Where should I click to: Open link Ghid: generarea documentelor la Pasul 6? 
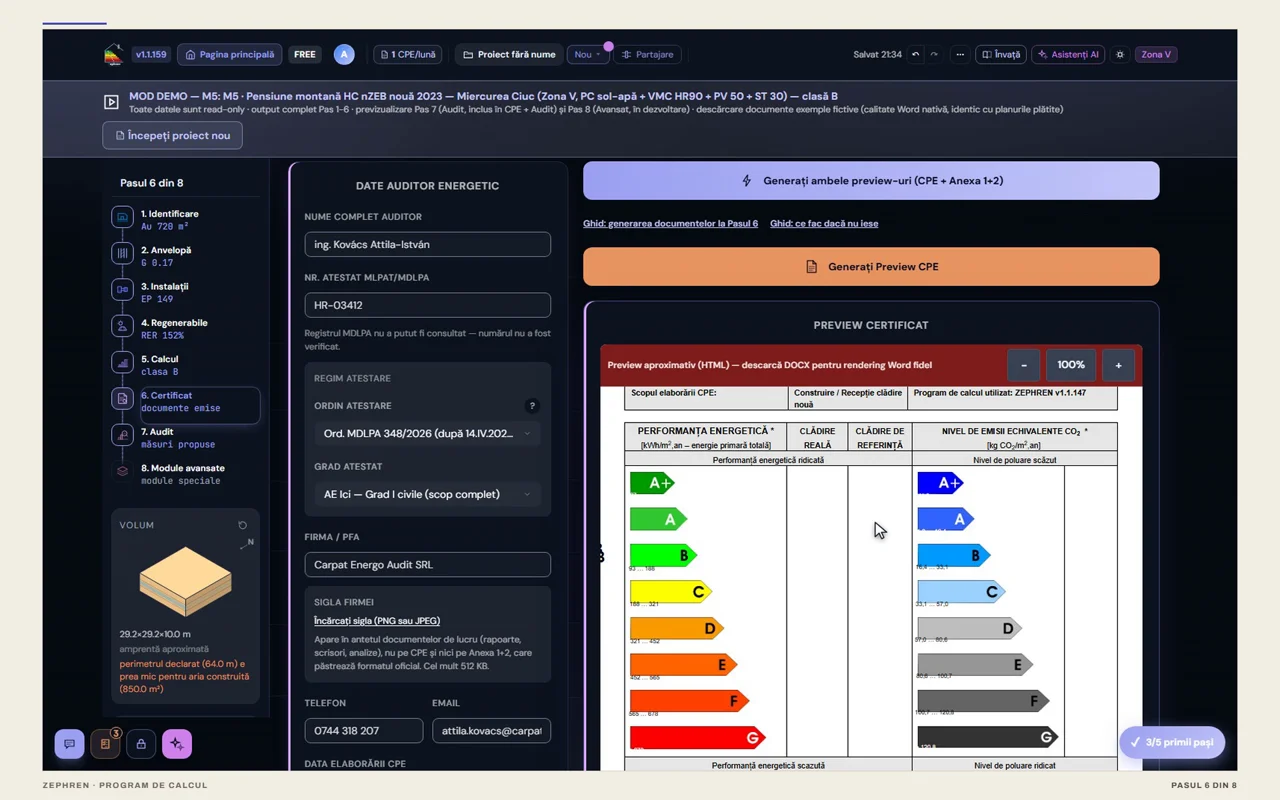(x=670, y=224)
